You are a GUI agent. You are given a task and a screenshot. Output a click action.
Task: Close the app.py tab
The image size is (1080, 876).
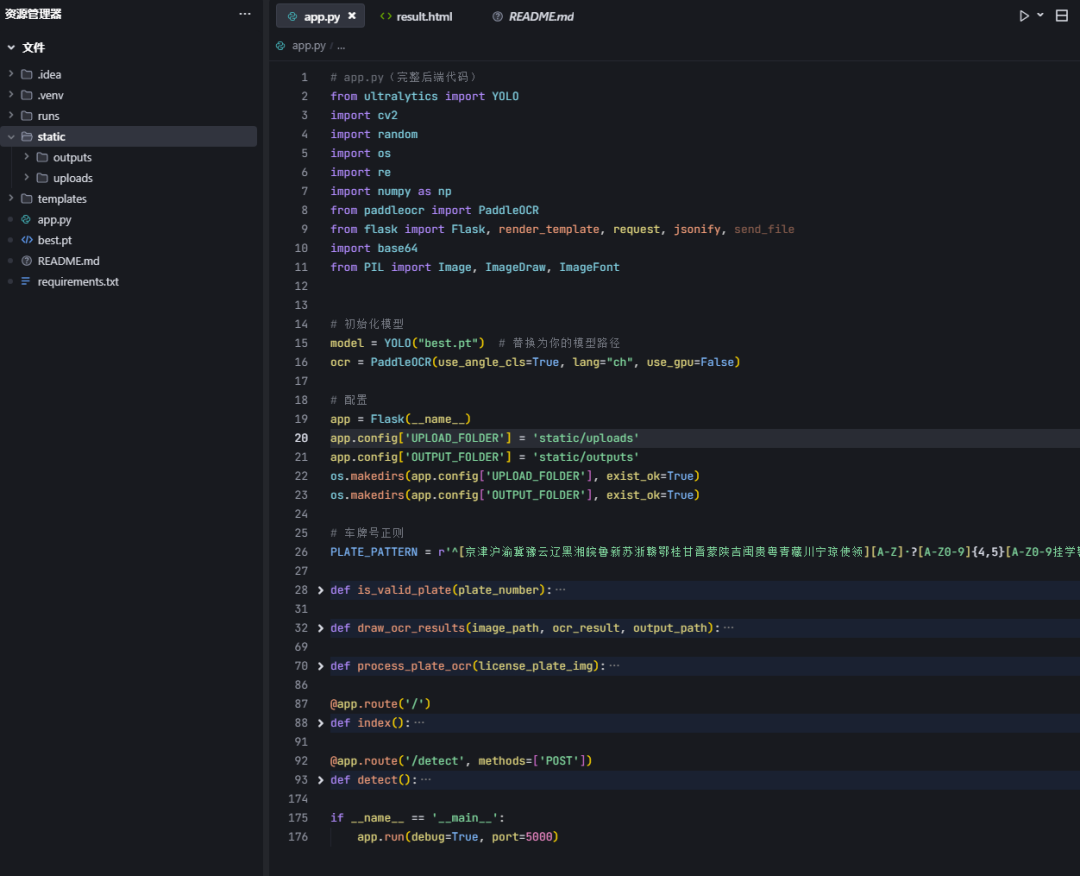point(352,16)
